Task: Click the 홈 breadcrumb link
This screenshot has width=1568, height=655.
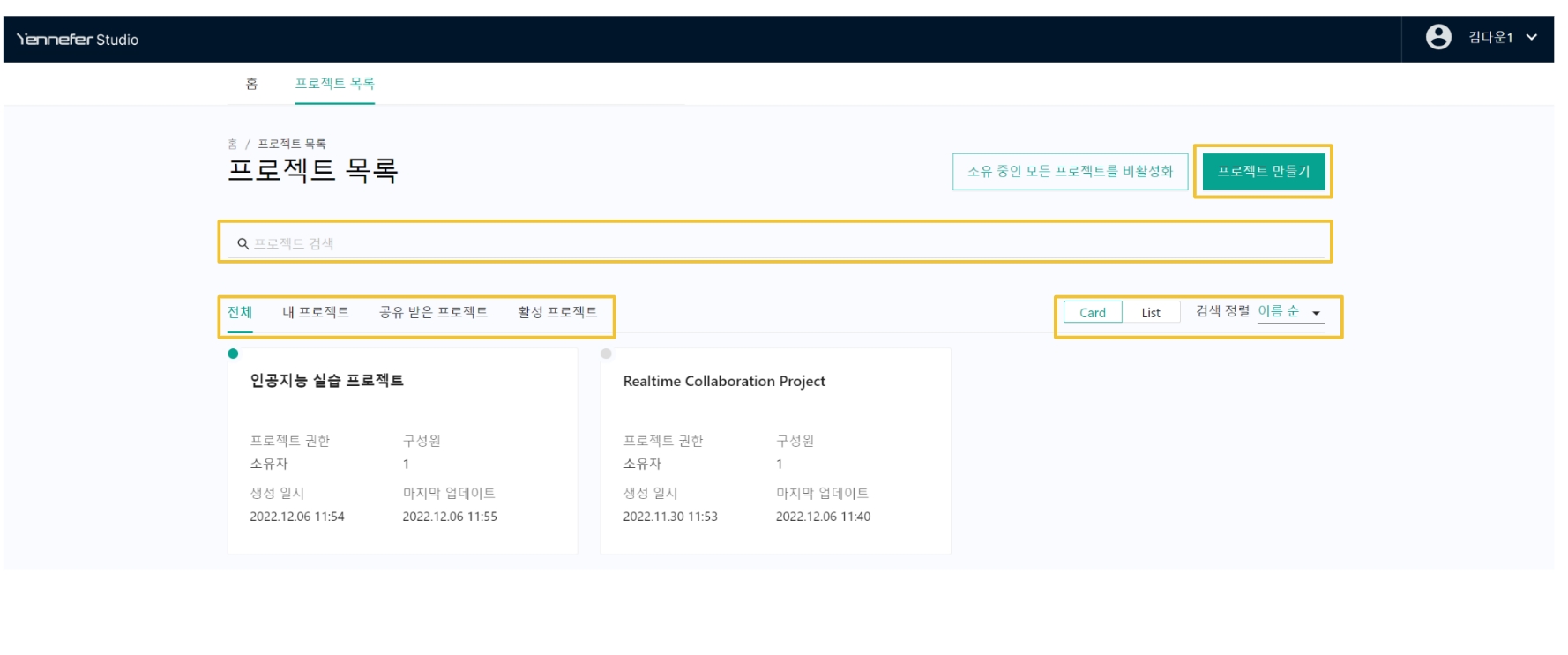Action: click(232, 144)
